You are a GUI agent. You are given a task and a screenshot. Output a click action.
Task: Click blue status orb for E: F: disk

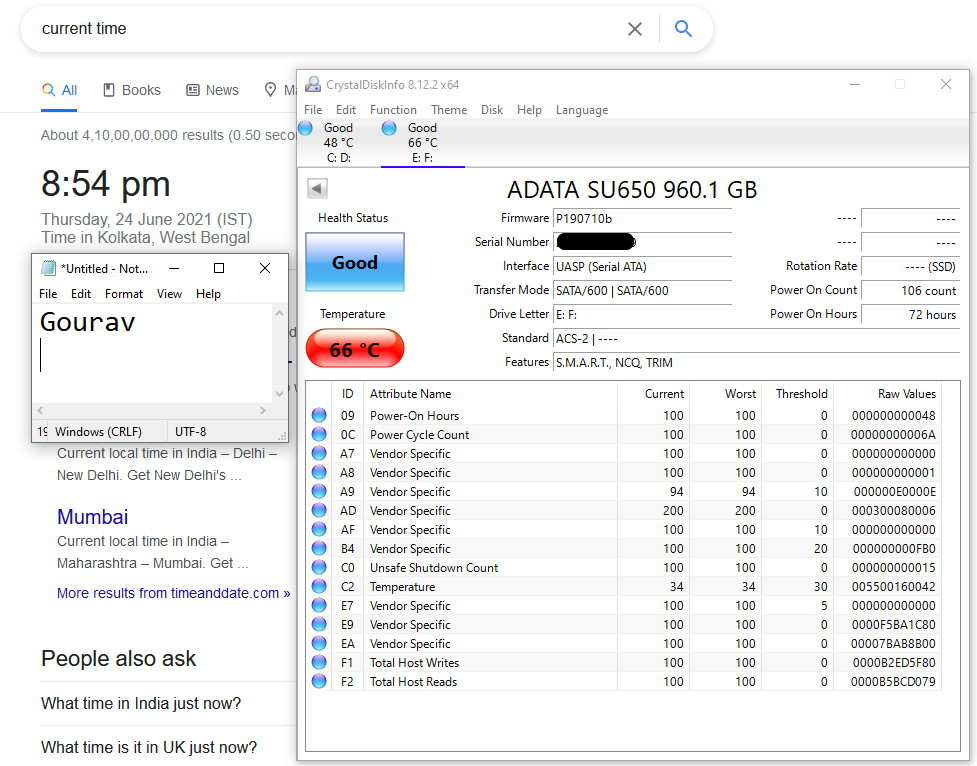click(389, 128)
